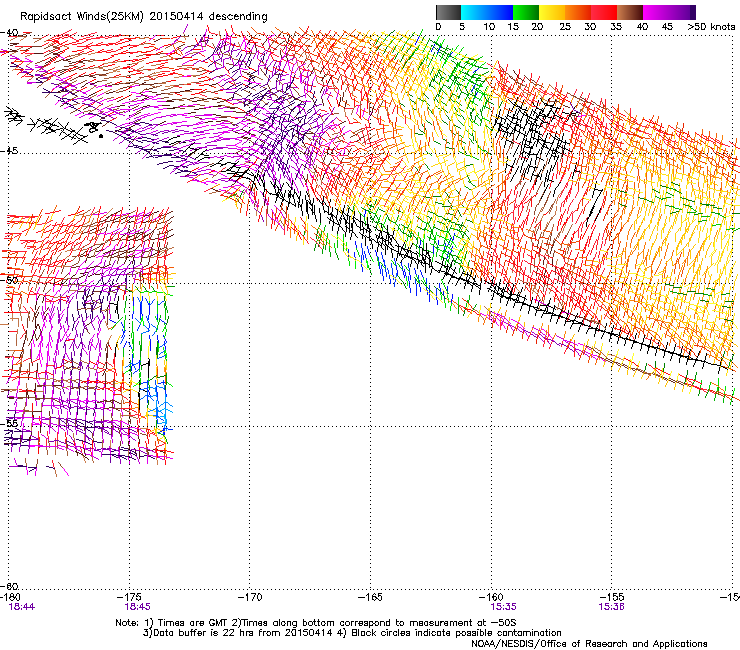The image size is (740, 650).
Task: Click the '>50 knots' legend label
Action: click(711, 27)
